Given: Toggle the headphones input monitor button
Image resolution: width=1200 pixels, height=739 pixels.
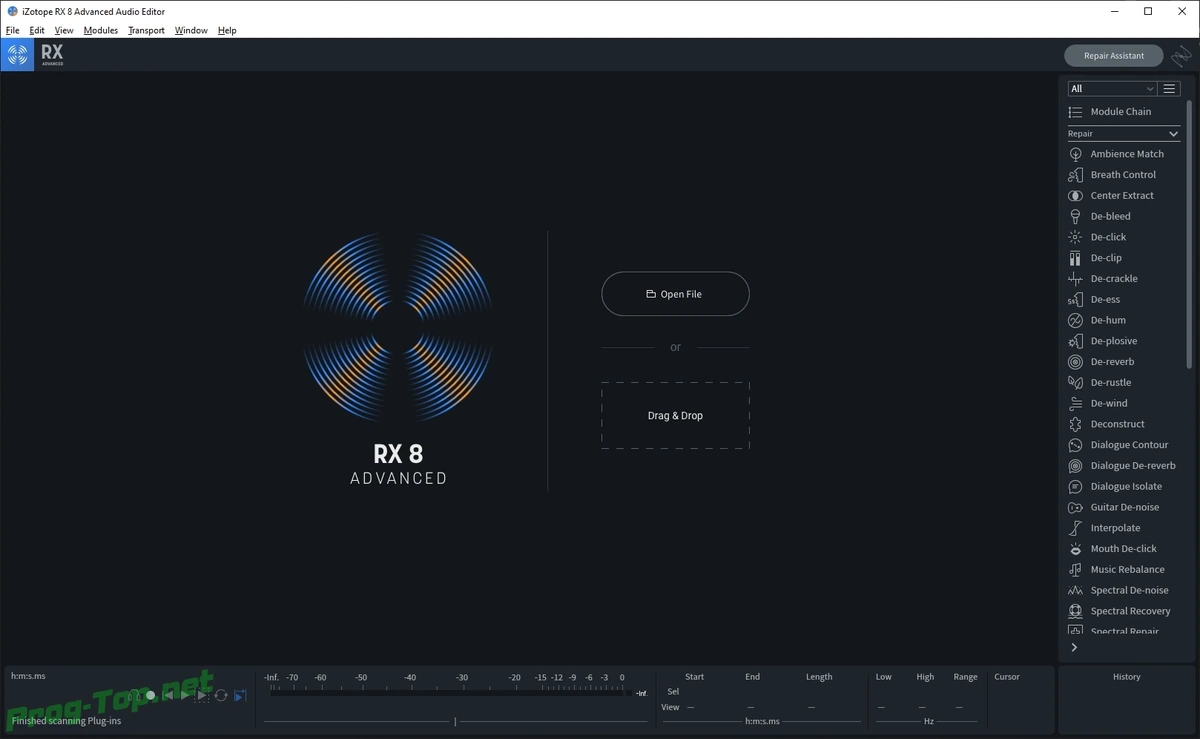Looking at the screenshot, I should point(134,695).
